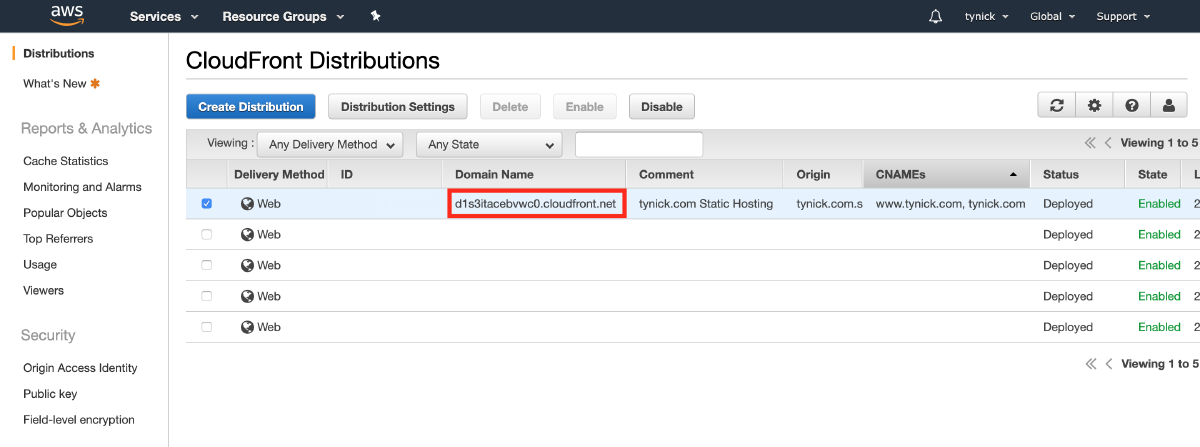Open the tynick account dropdown
The width and height of the screenshot is (1200, 447).
[986, 16]
